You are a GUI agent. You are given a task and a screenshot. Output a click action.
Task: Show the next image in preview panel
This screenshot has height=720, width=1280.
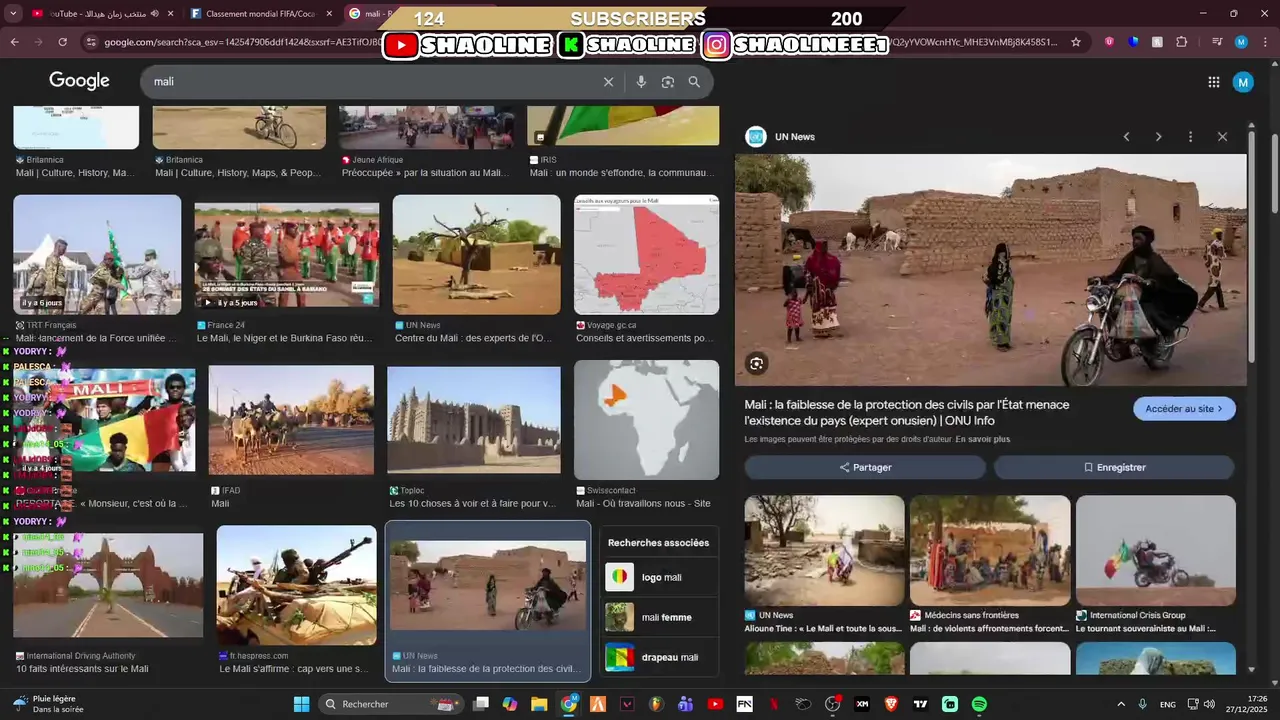pos(1158,137)
